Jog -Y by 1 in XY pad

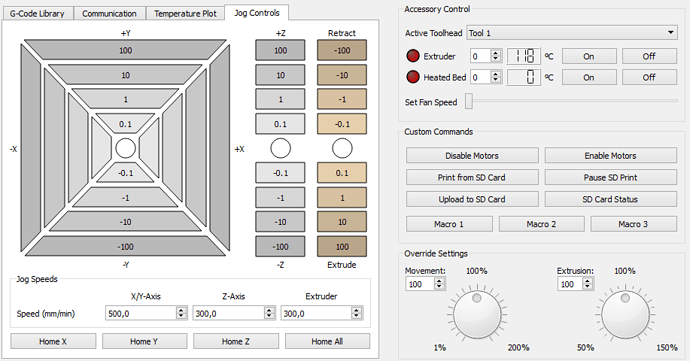(125, 198)
